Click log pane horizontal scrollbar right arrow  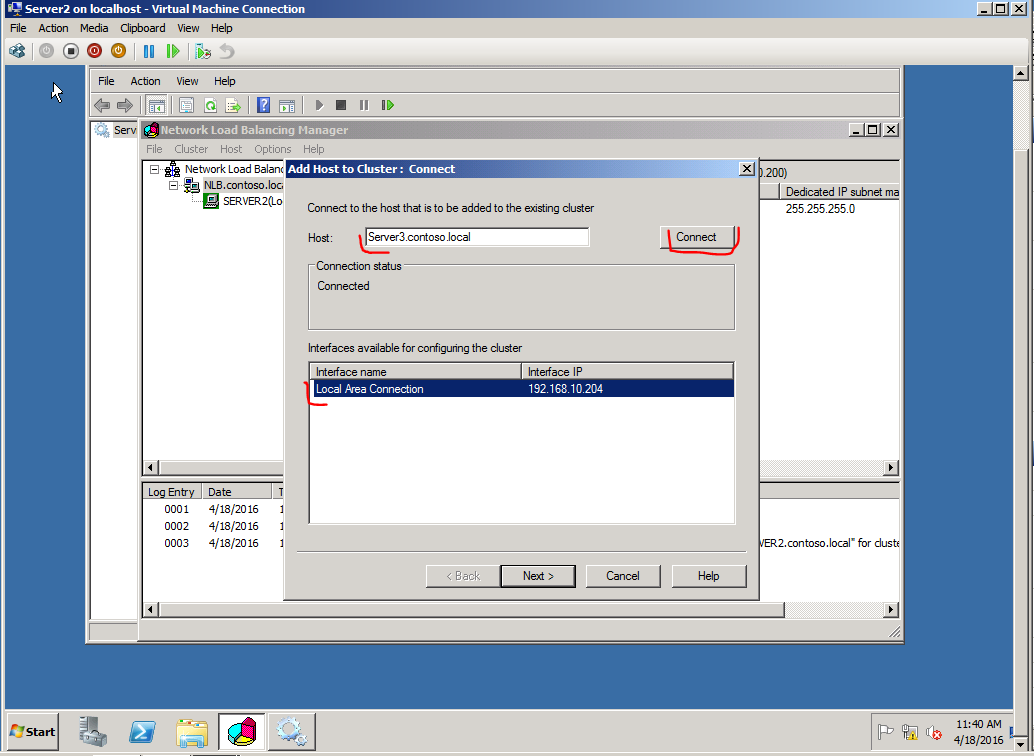891,610
